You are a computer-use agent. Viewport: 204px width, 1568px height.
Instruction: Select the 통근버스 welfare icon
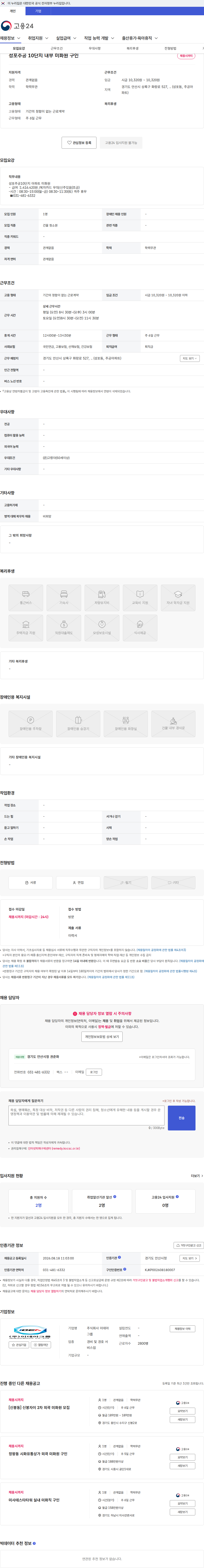(x=25, y=598)
